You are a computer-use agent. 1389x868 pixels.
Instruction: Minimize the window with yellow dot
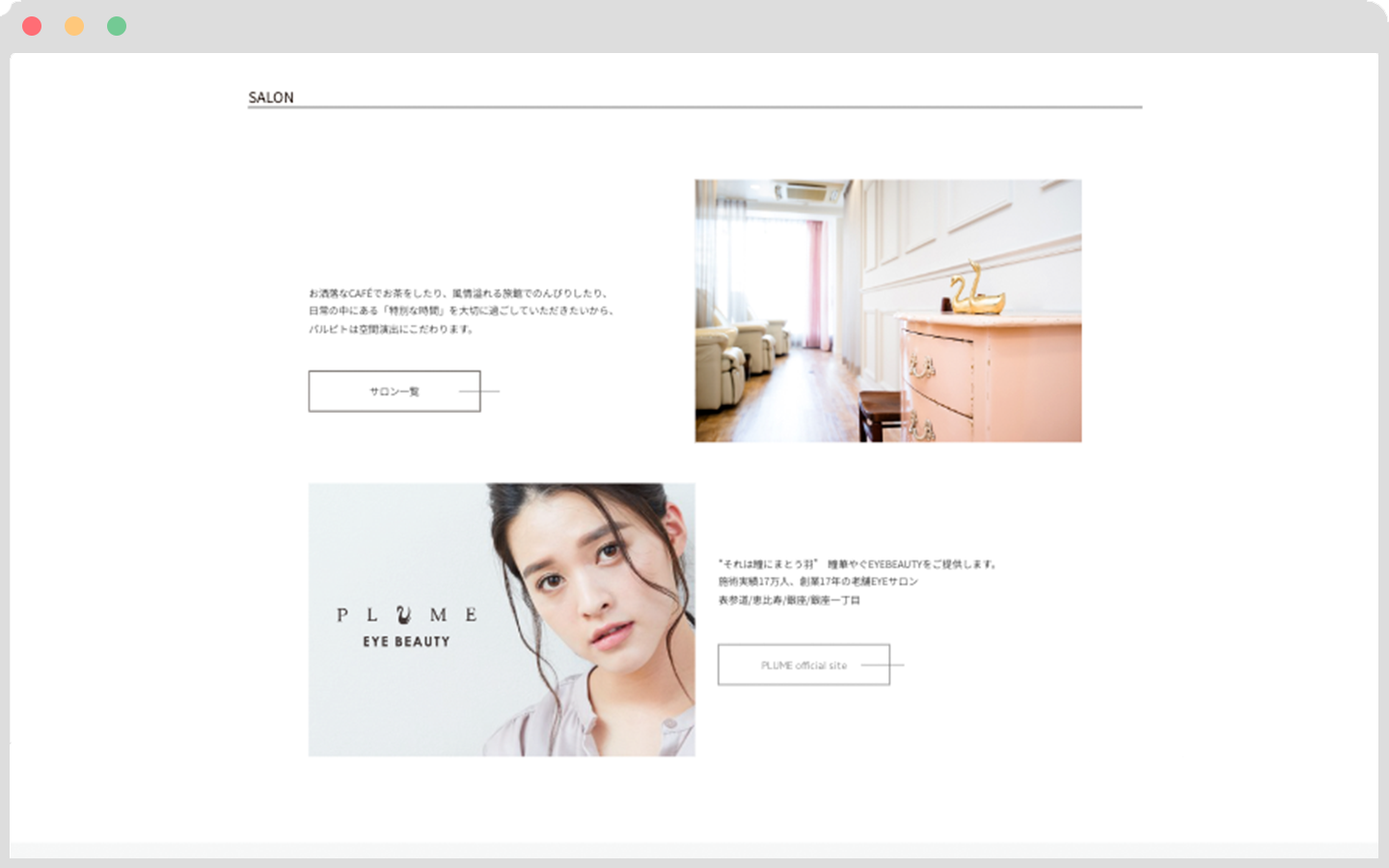[74, 26]
